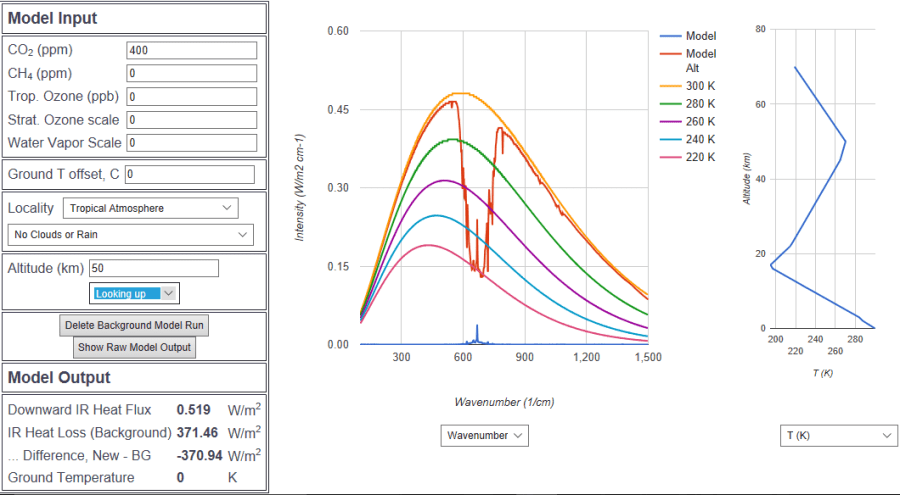900x495 pixels.
Task: Click Show Raw Model Output button
Action: pyautogui.click(x=134, y=348)
